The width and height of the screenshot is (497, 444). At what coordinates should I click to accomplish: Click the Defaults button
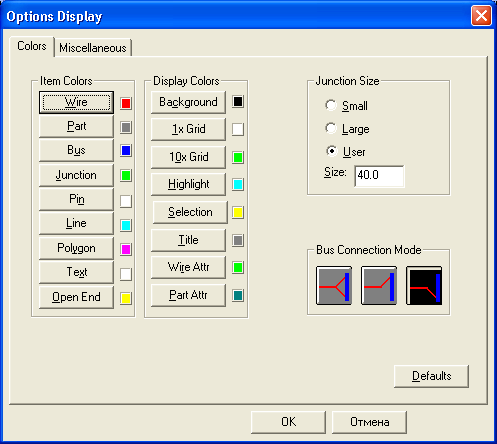431,376
